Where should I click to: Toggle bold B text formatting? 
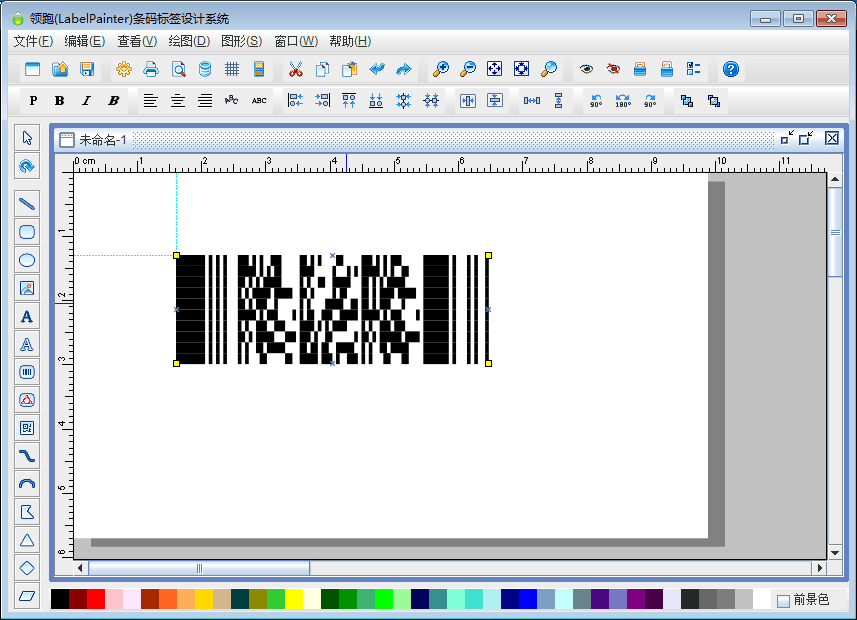(x=60, y=101)
